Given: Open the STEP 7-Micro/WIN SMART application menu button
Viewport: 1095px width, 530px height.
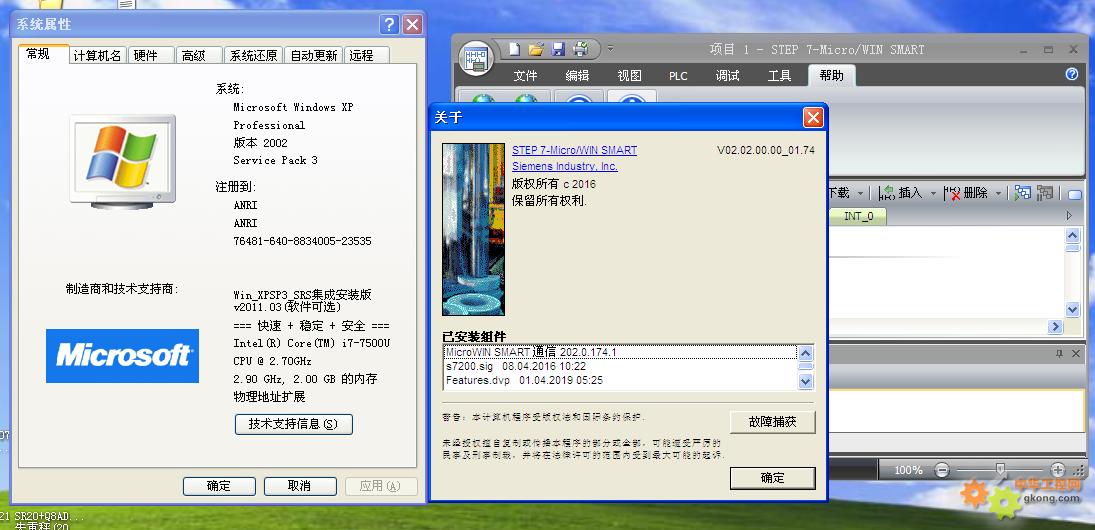Looking at the screenshot, I should click(x=476, y=58).
